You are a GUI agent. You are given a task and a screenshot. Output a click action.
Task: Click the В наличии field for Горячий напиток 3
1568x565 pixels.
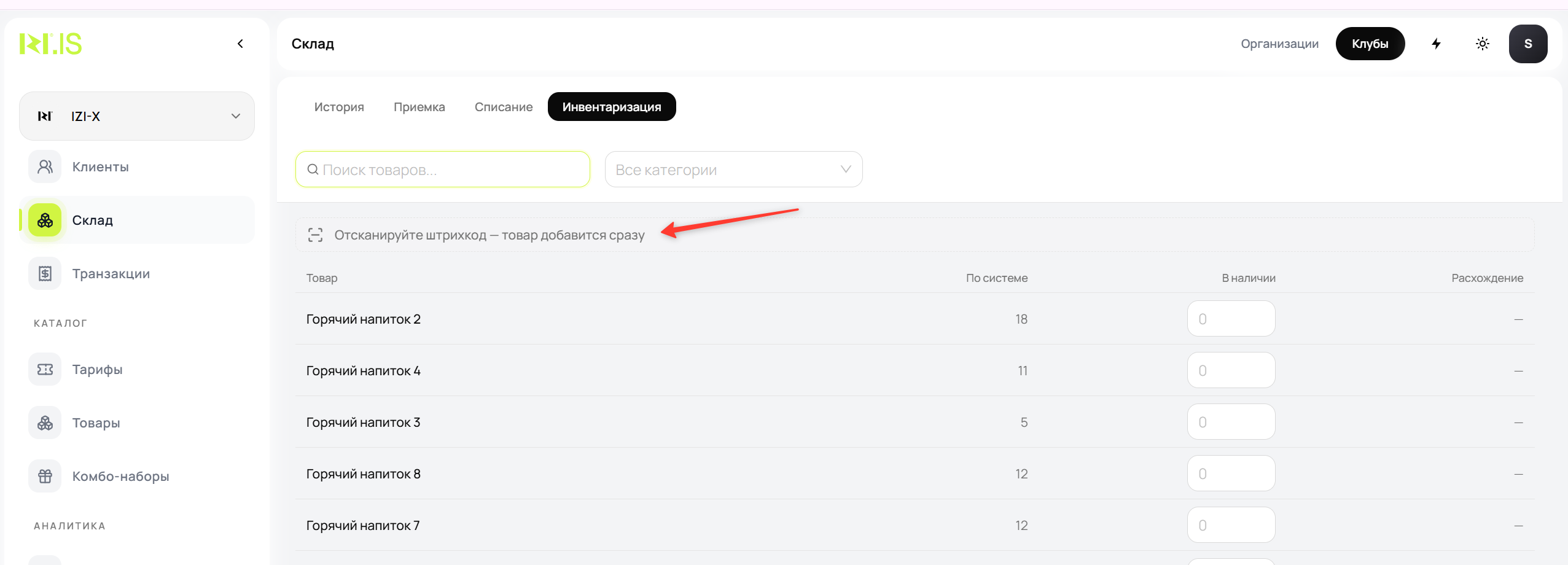tap(1231, 422)
